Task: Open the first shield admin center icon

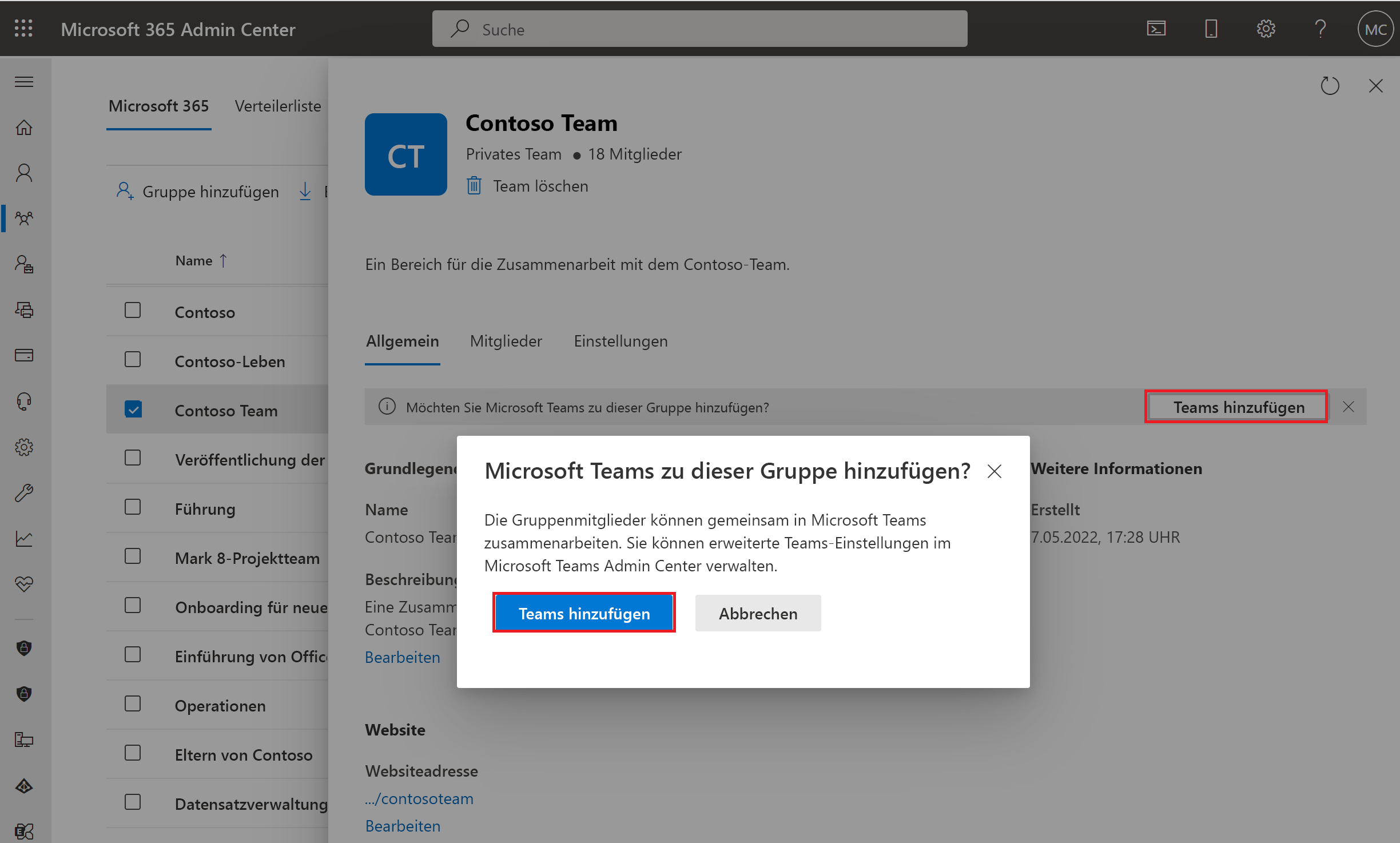Action: 23,648
